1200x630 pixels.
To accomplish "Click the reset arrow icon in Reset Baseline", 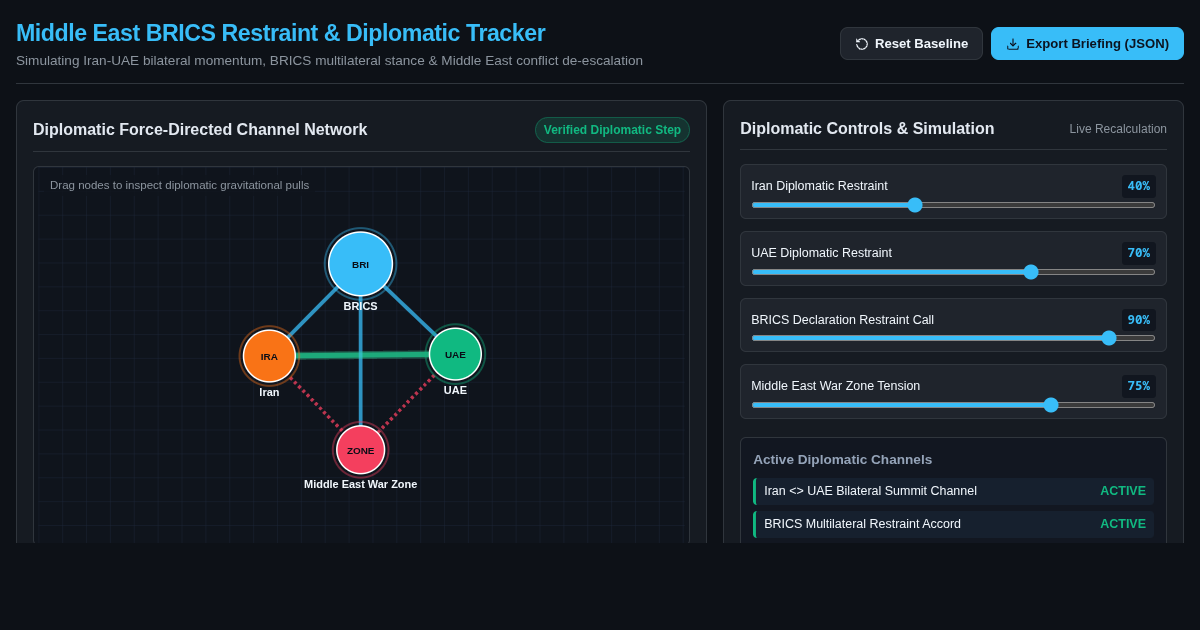I will [862, 44].
